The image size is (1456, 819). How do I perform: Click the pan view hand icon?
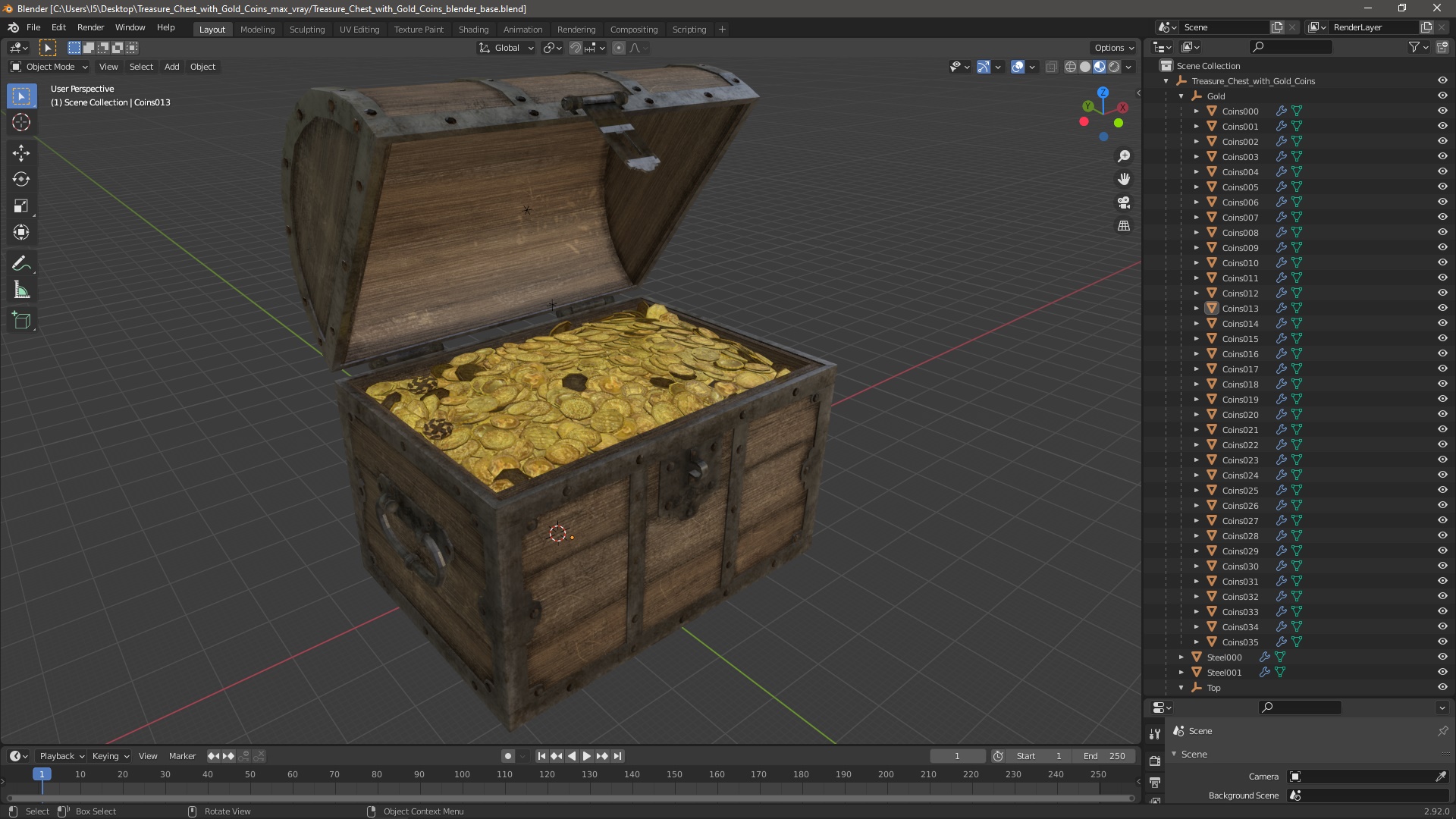pyautogui.click(x=1124, y=179)
